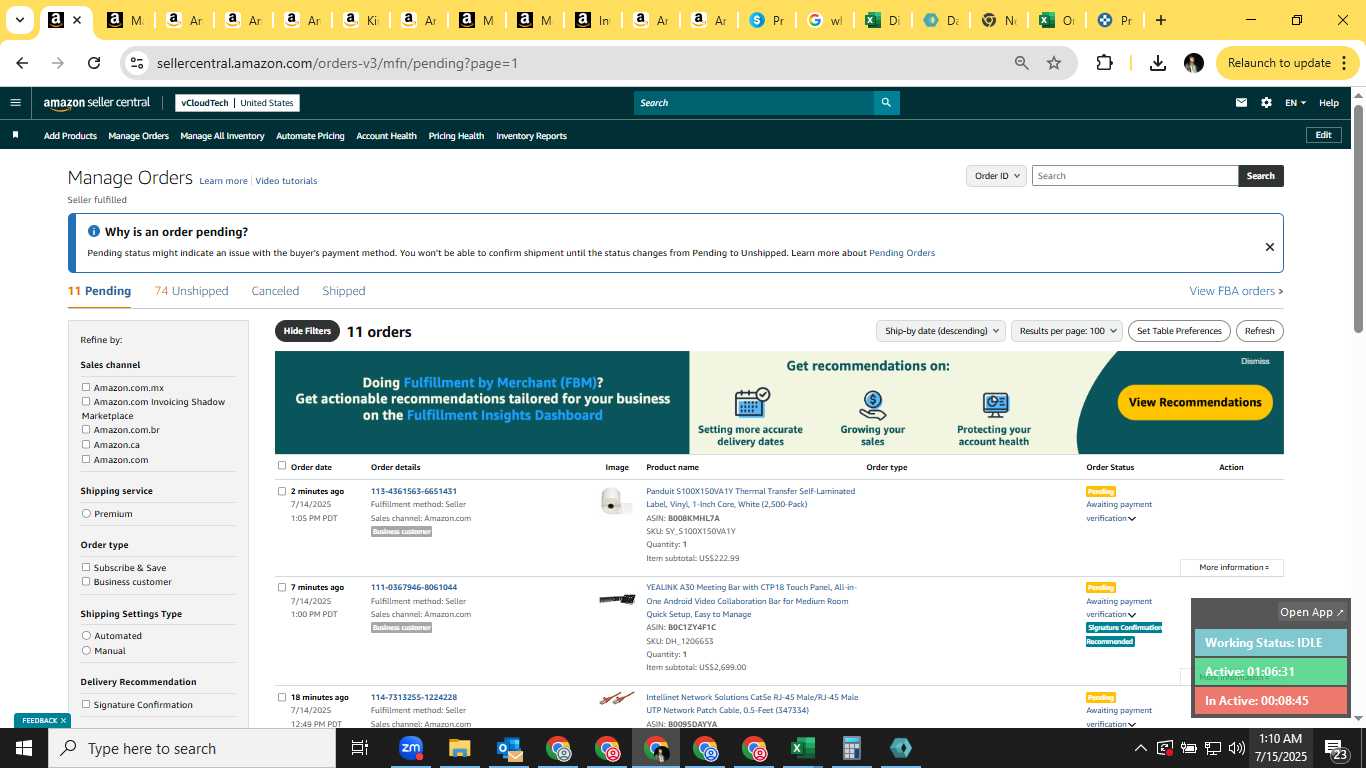Switch to the Shipped tab

pos(344,291)
